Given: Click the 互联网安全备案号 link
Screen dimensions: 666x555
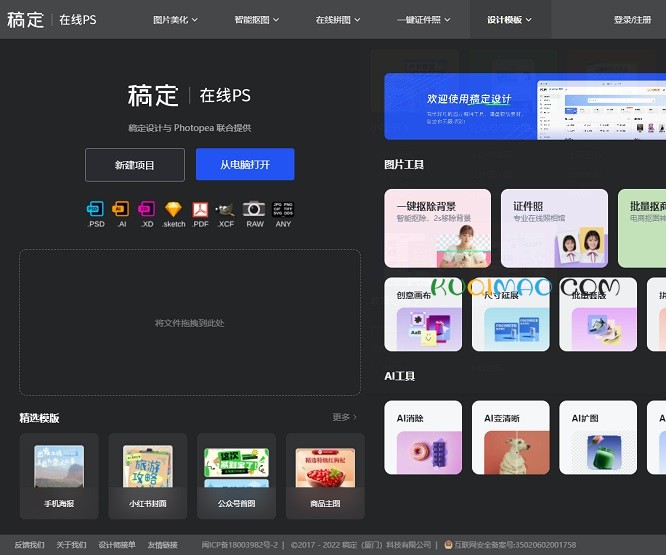Looking at the screenshot, I should point(515,545).
